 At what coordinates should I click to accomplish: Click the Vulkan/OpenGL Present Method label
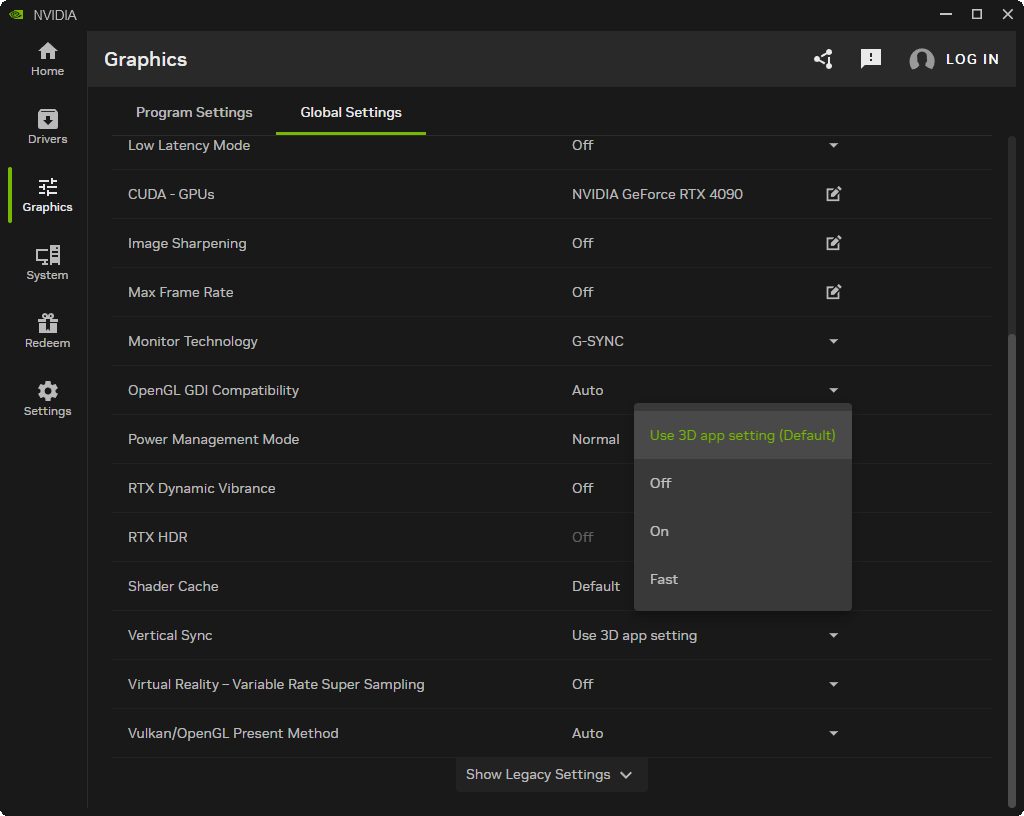pos(233,733)
